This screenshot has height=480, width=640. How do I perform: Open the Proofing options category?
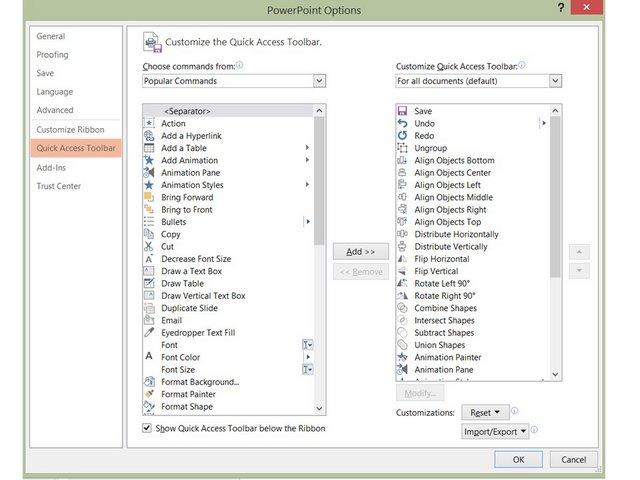tap(52, 55)
